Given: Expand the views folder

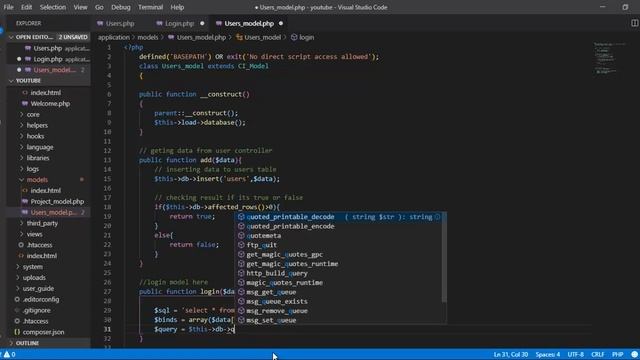Looking at the screenshot, I should (x=34, y=234).
